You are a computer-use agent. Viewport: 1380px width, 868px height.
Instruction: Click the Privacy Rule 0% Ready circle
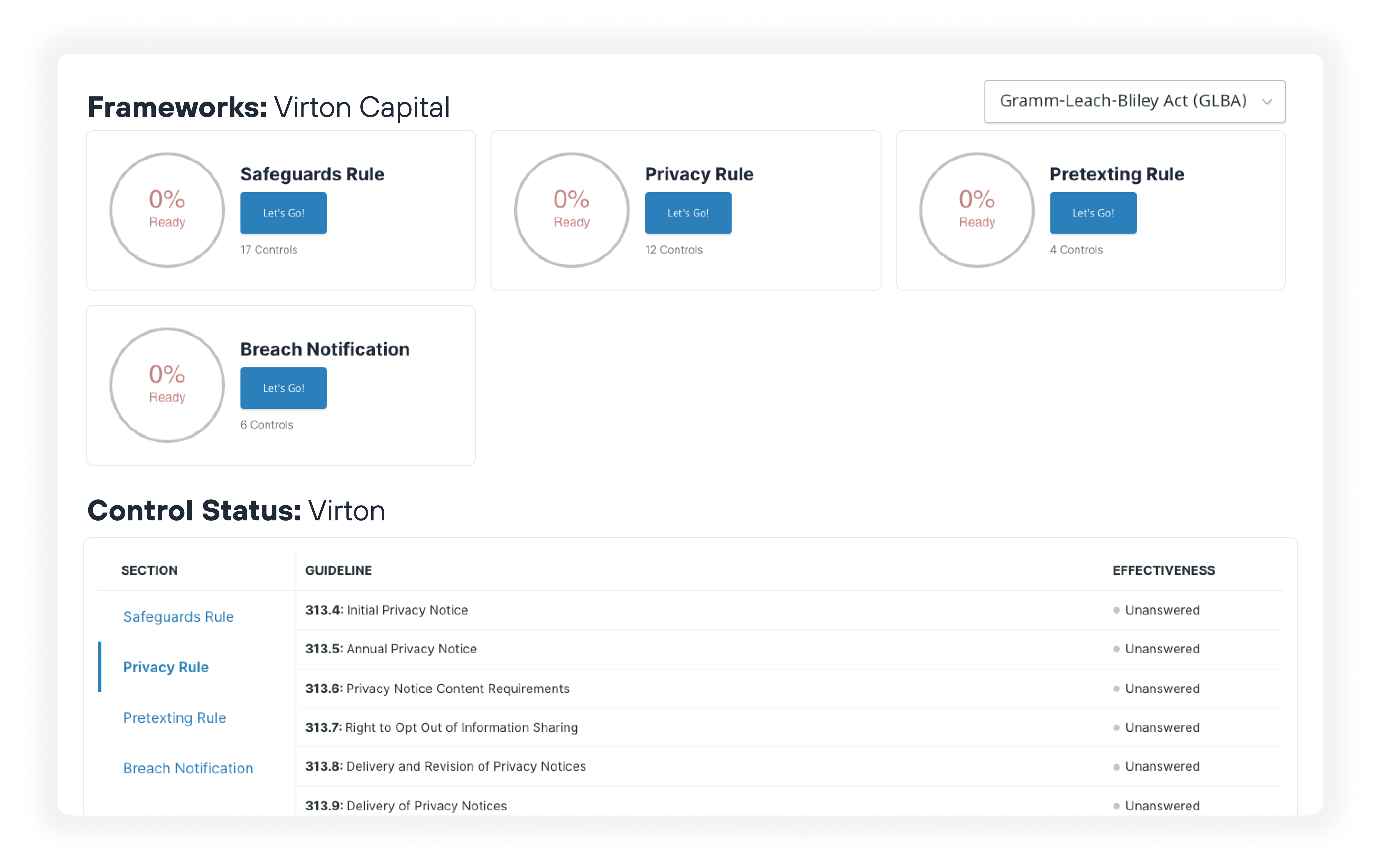(571, 210)
